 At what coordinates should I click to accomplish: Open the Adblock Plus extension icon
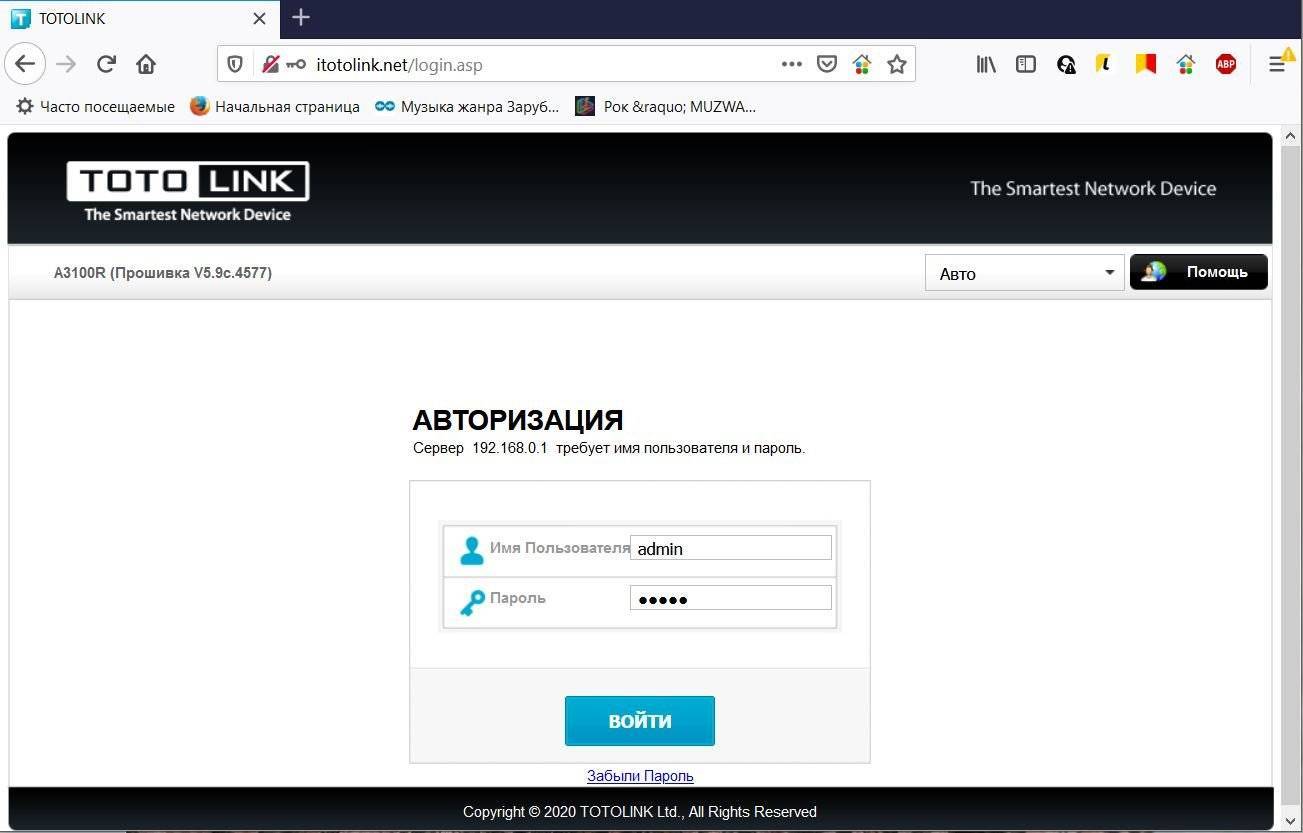click(x=1226, y=65)
